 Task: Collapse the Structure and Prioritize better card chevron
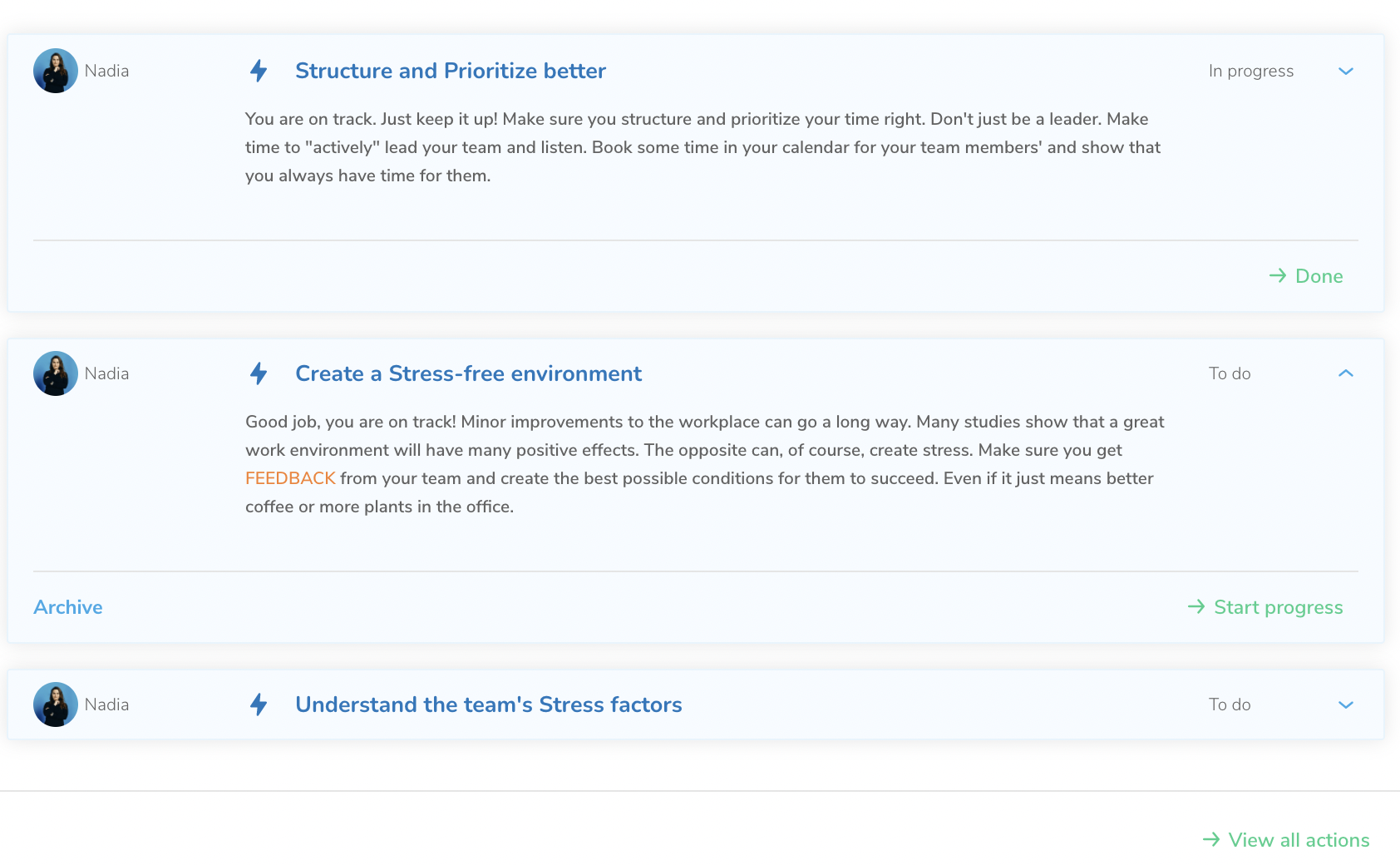point(1346,71)
